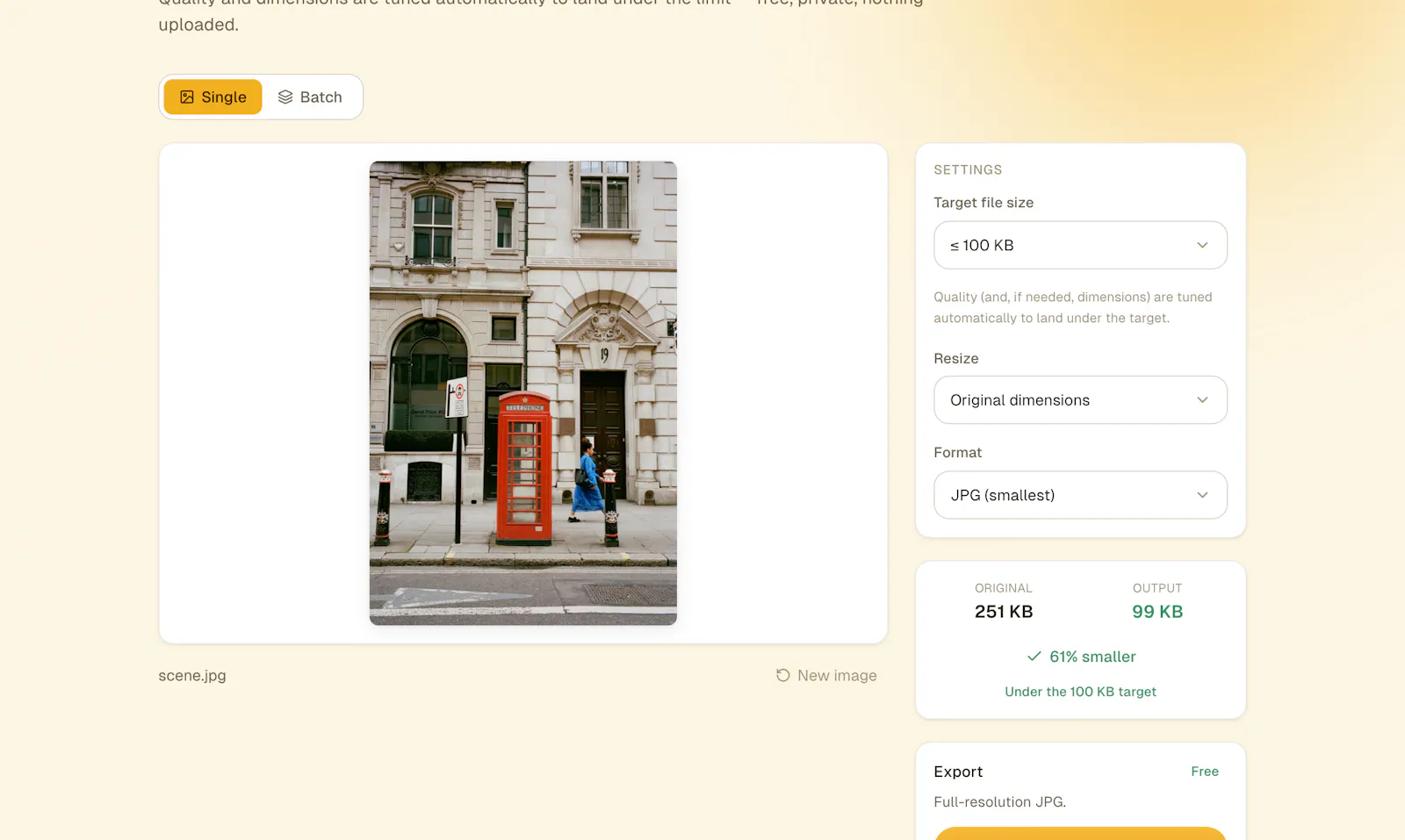This screenshot has width=1405, height=840.
Task: Click the Under the 100 KB target message
Action: [x=1080, y=692]
